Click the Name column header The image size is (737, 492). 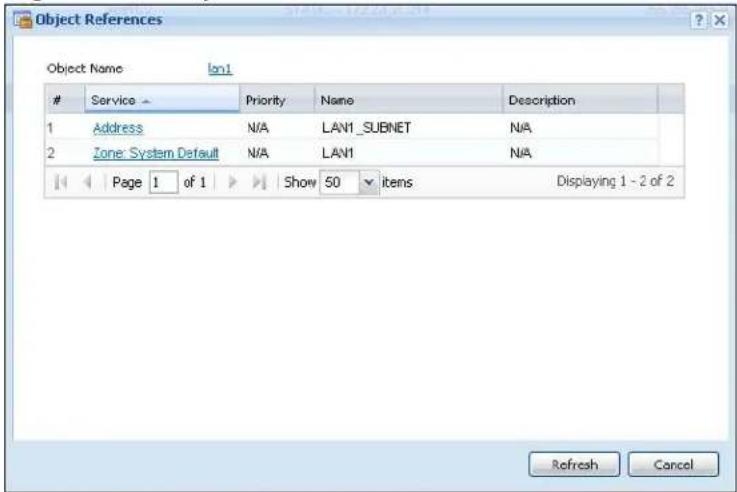pyautogui.click(x=408, y=100)
